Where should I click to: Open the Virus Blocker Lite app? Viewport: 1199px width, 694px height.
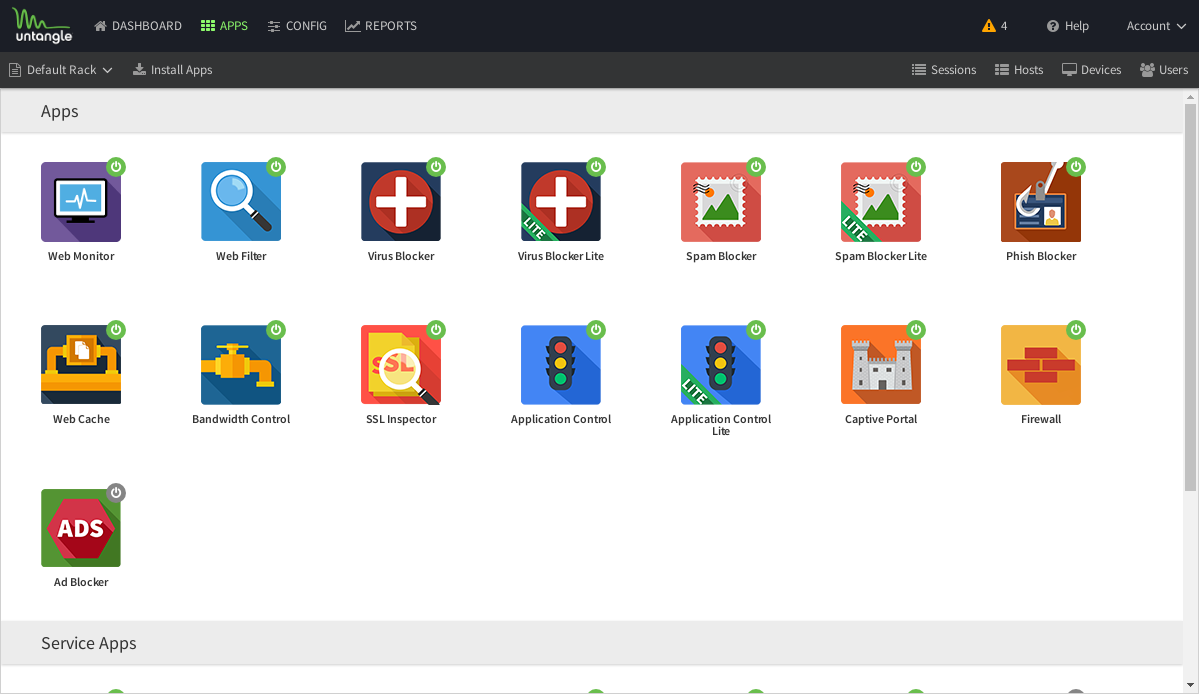coord(561,202)
